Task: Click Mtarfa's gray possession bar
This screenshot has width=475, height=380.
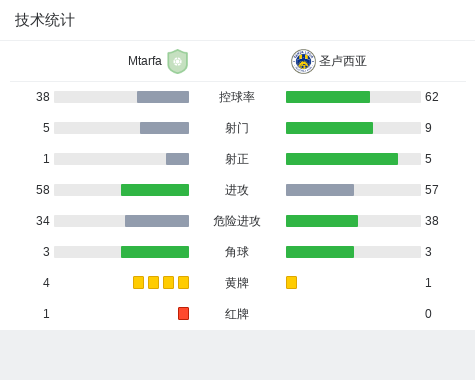Action: coord(163,97)
